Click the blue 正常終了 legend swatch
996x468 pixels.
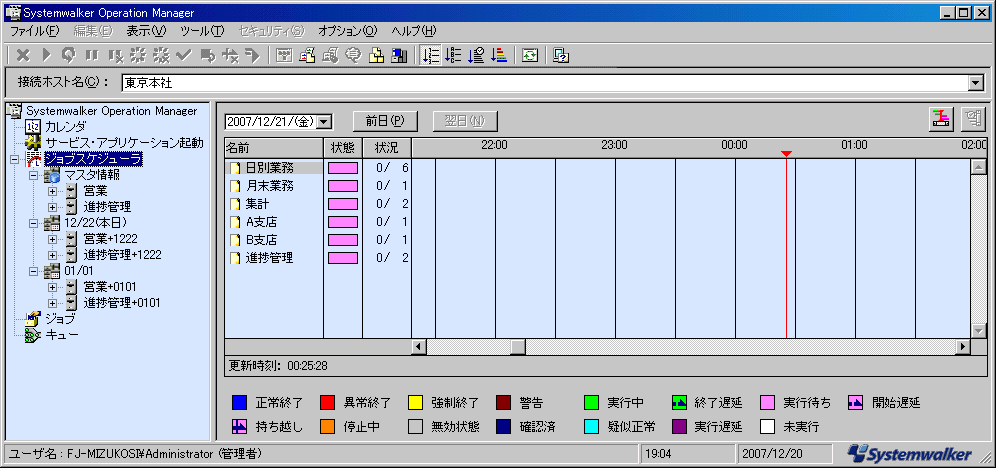click(x=239, y=402)
